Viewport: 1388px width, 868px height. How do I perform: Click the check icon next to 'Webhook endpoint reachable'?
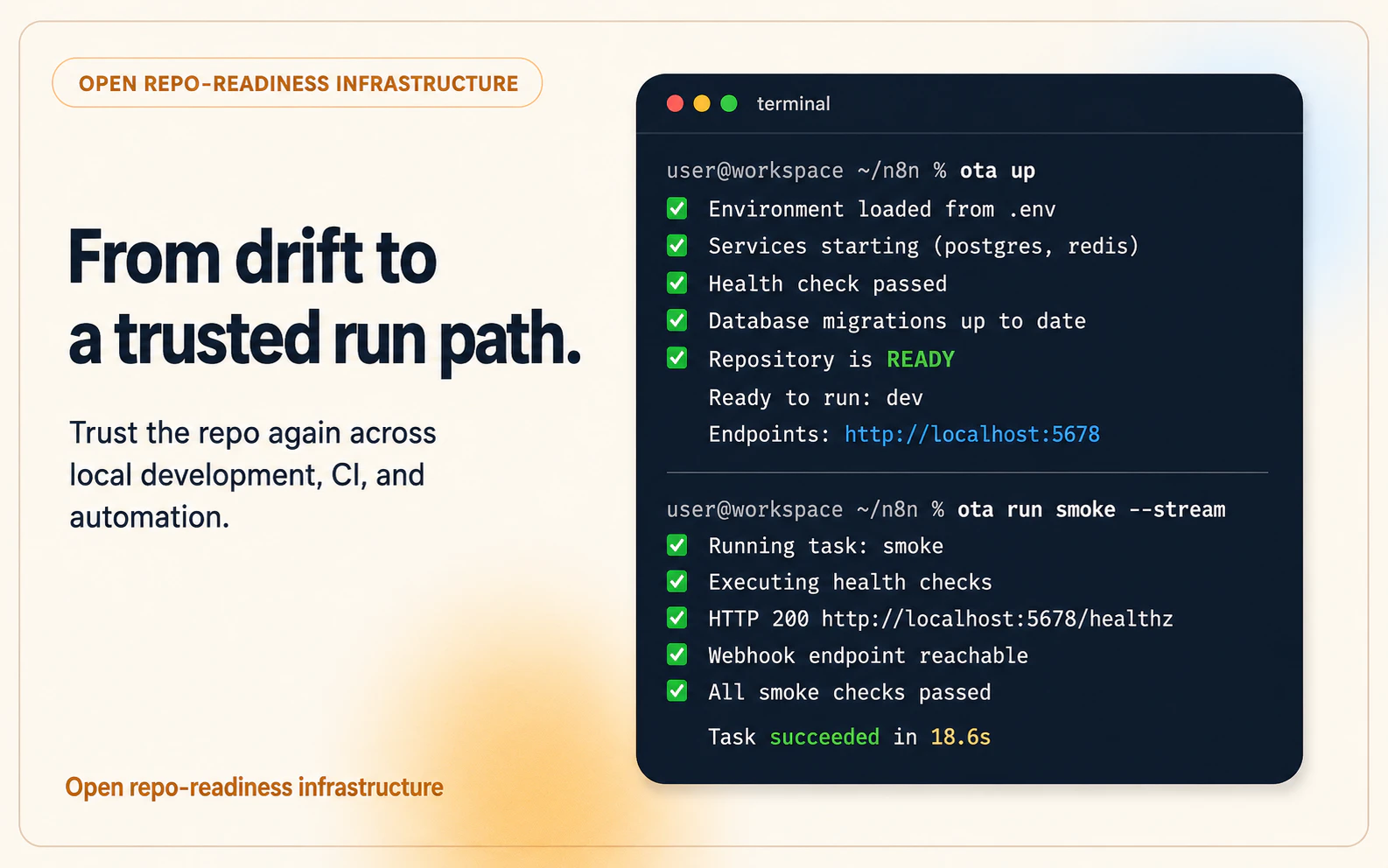click(676, 654)
